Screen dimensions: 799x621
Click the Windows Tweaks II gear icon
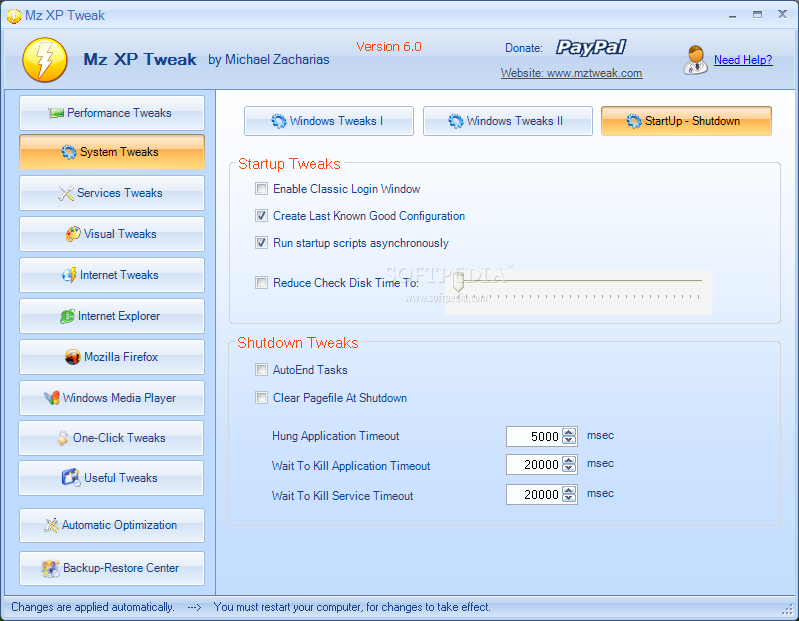[456, 121]
